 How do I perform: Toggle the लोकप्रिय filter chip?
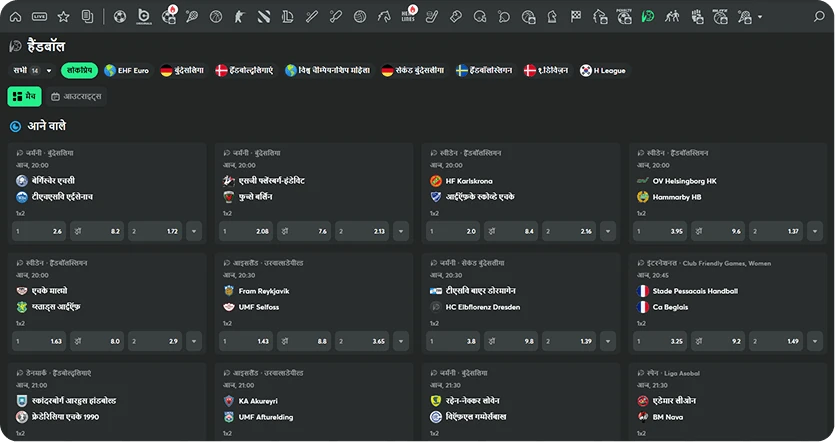tap(78, 71)
